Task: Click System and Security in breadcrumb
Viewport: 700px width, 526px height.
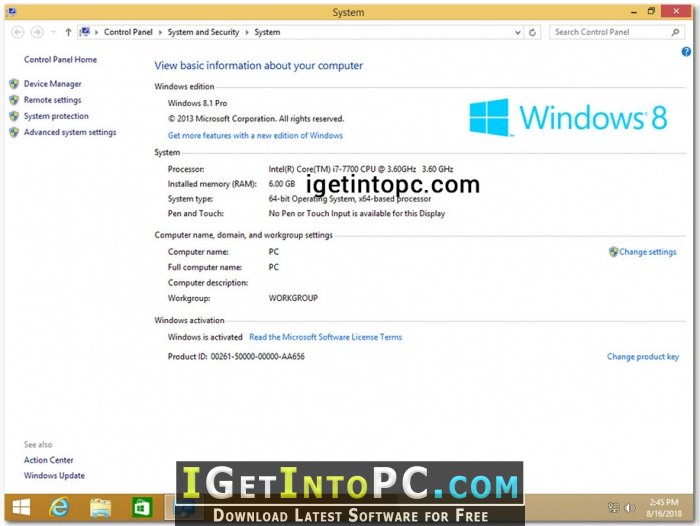Action: click(203, 32)
